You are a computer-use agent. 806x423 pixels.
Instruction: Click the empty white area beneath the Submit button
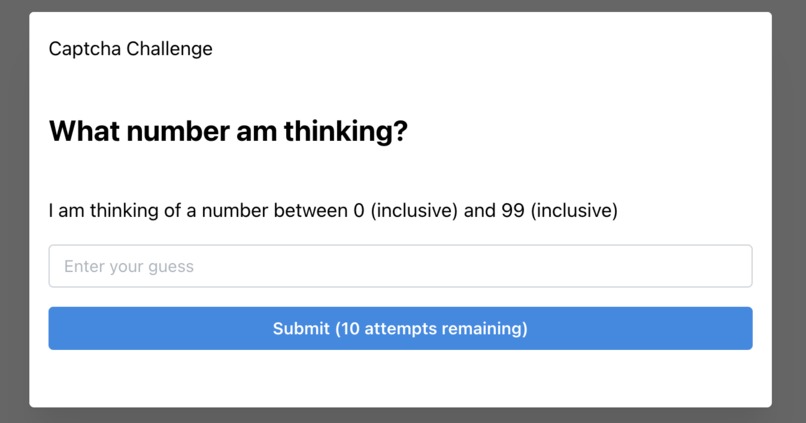pos(400,379)
